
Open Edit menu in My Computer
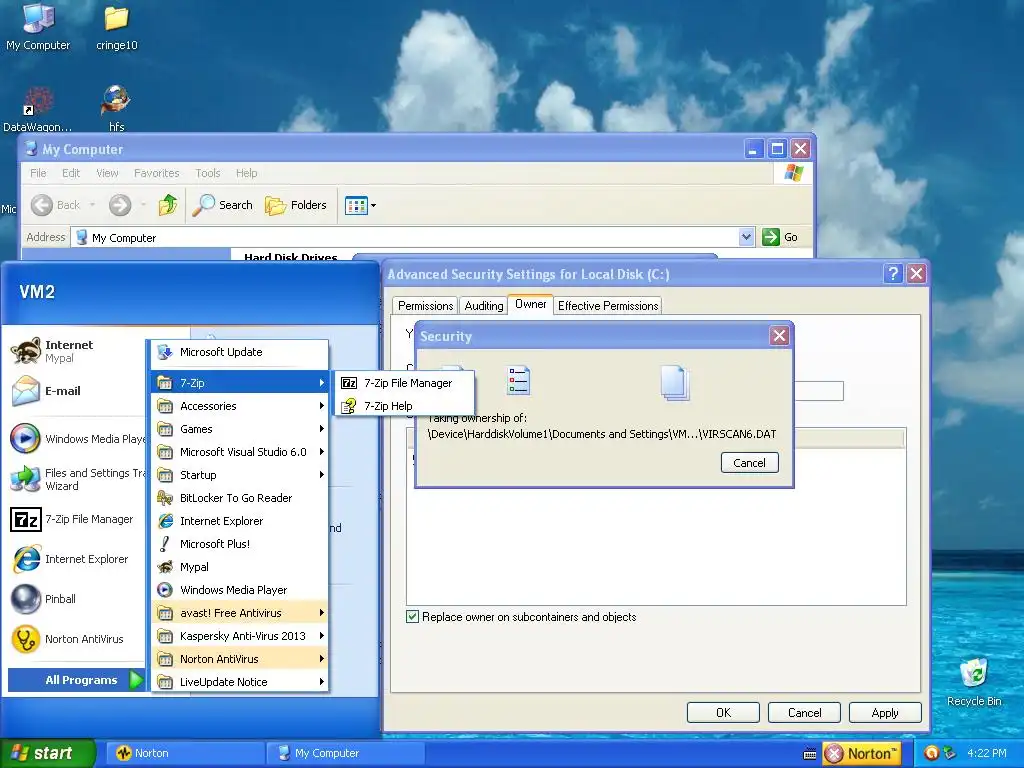click(x=71, y=173)
